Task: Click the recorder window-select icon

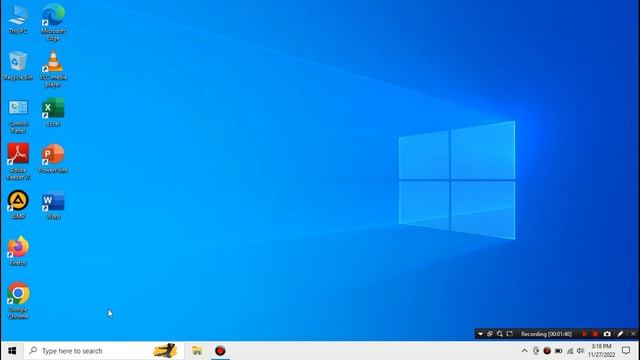Action: [x=490, y=334]
